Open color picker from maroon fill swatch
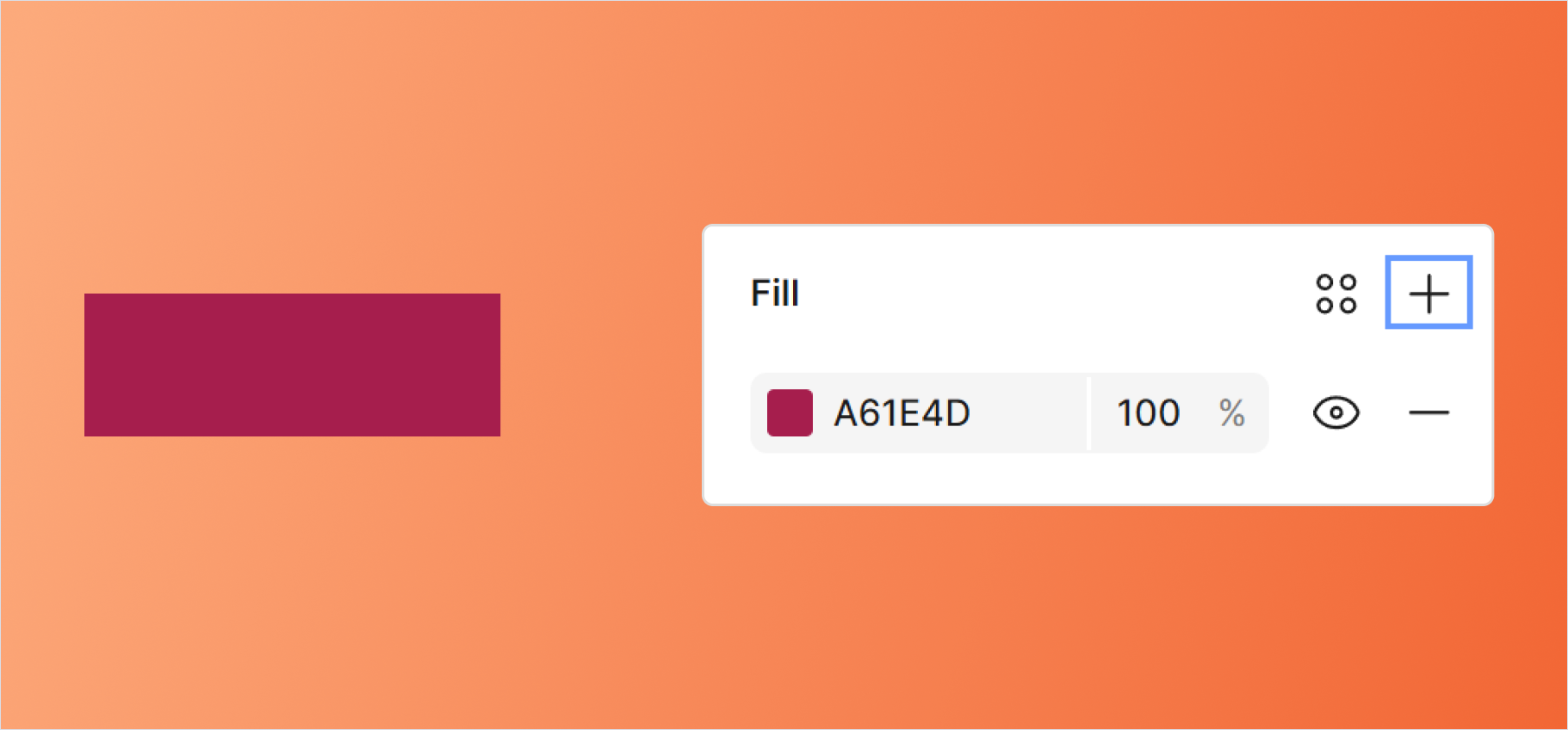The image size is (1568, 730). point(790,413)
